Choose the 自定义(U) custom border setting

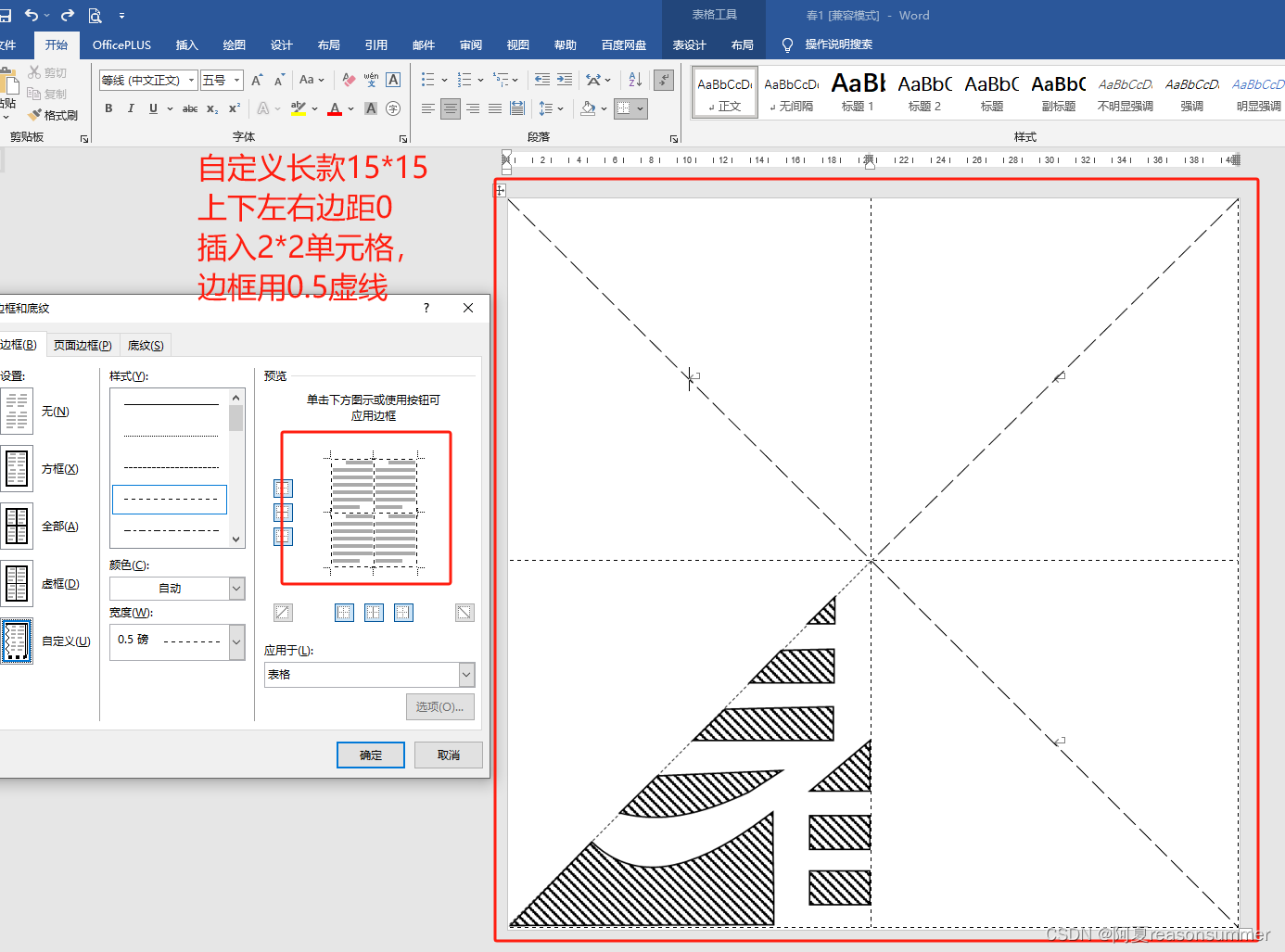click(x=17, y=641)
